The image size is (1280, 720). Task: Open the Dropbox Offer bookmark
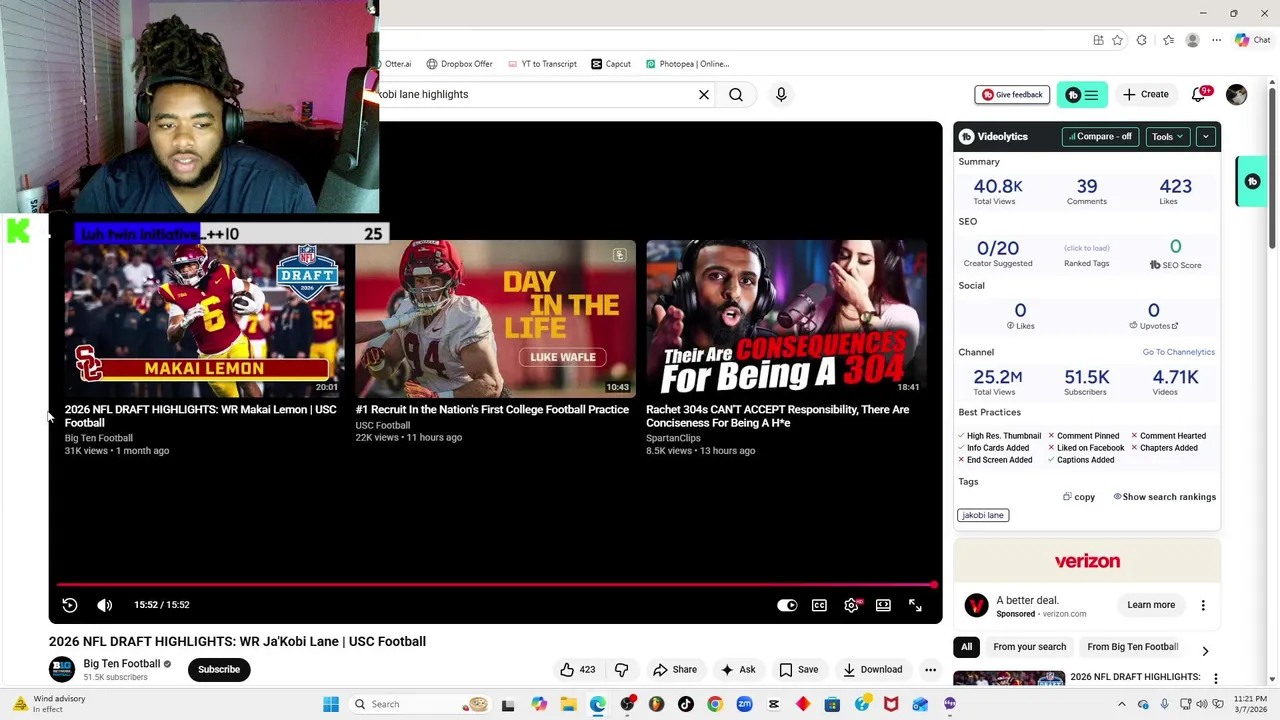[459, 64]
